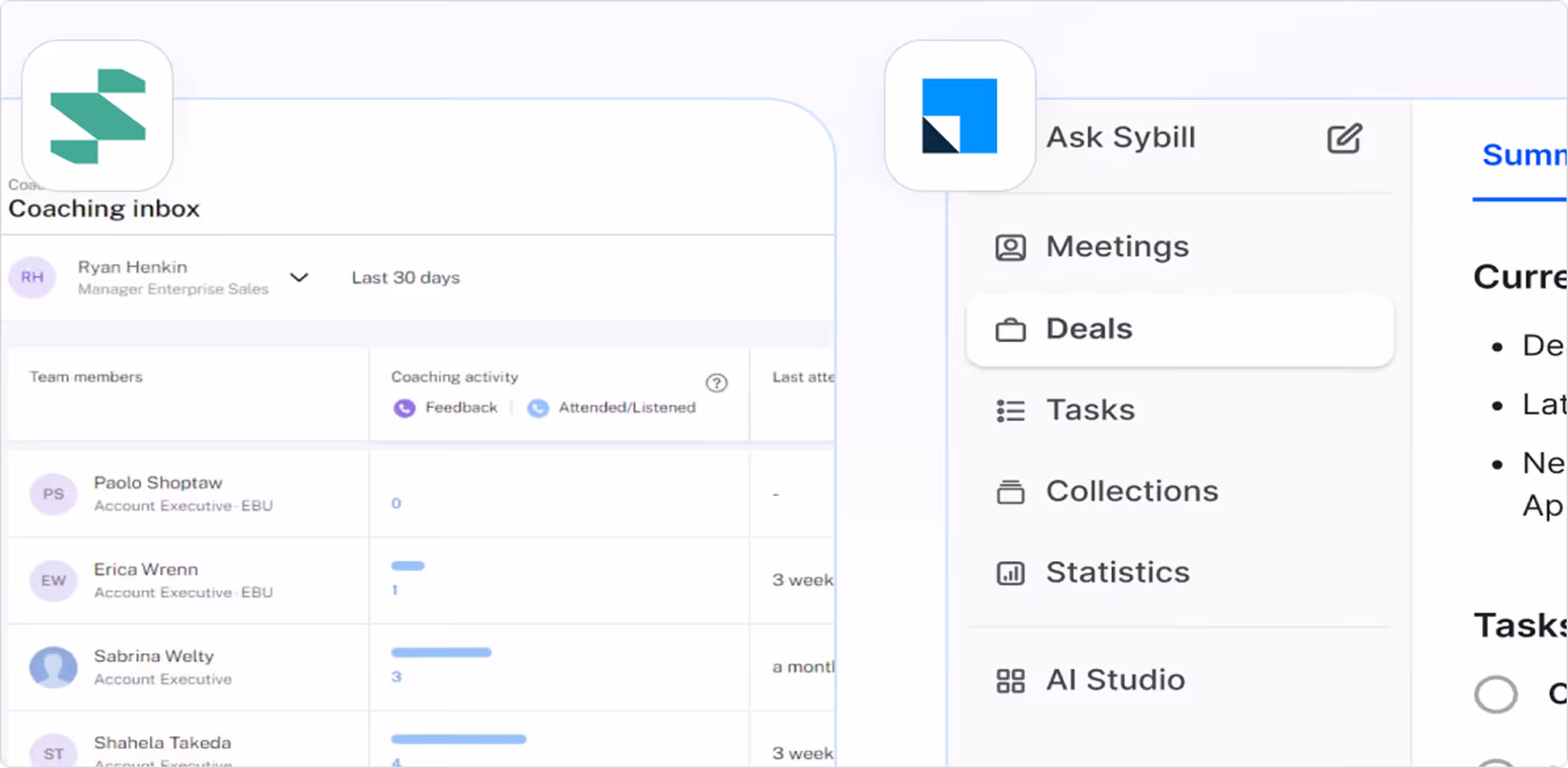Click the blue square Sybill logo
The height and width of the screenshot is (768, 1568).
point(959,116)
